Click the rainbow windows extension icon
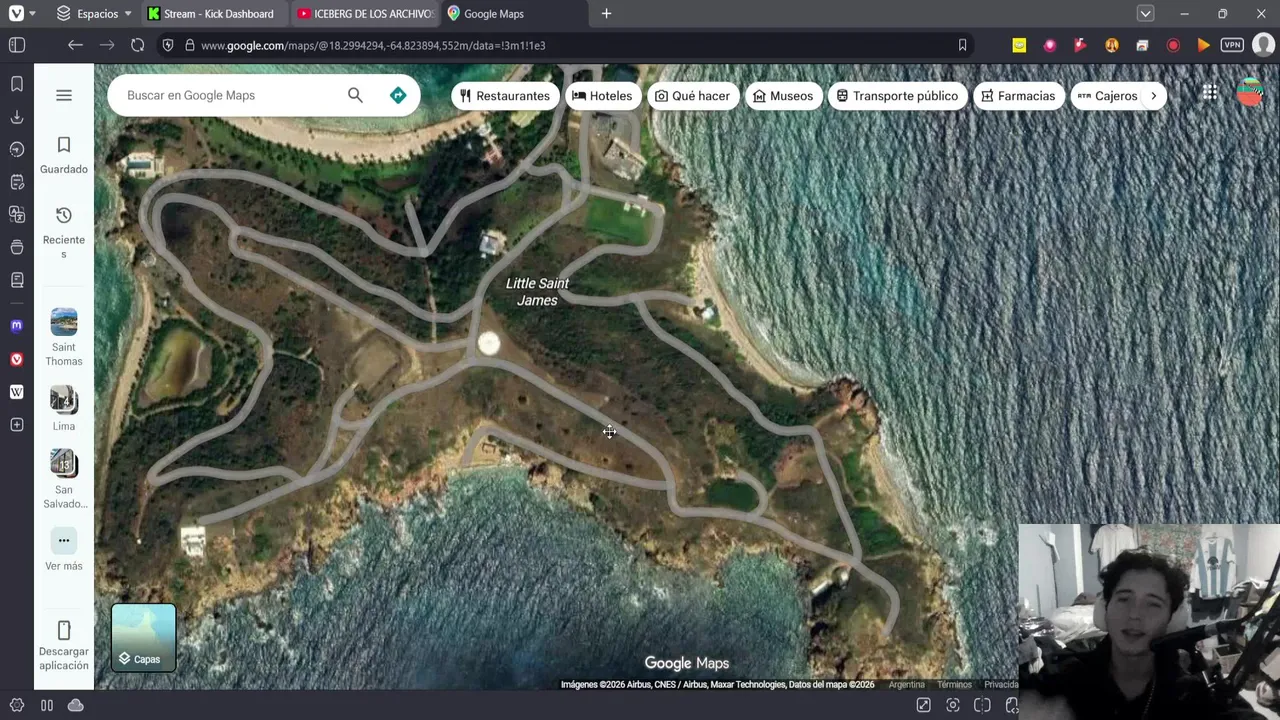 [x=1142, y=45]
